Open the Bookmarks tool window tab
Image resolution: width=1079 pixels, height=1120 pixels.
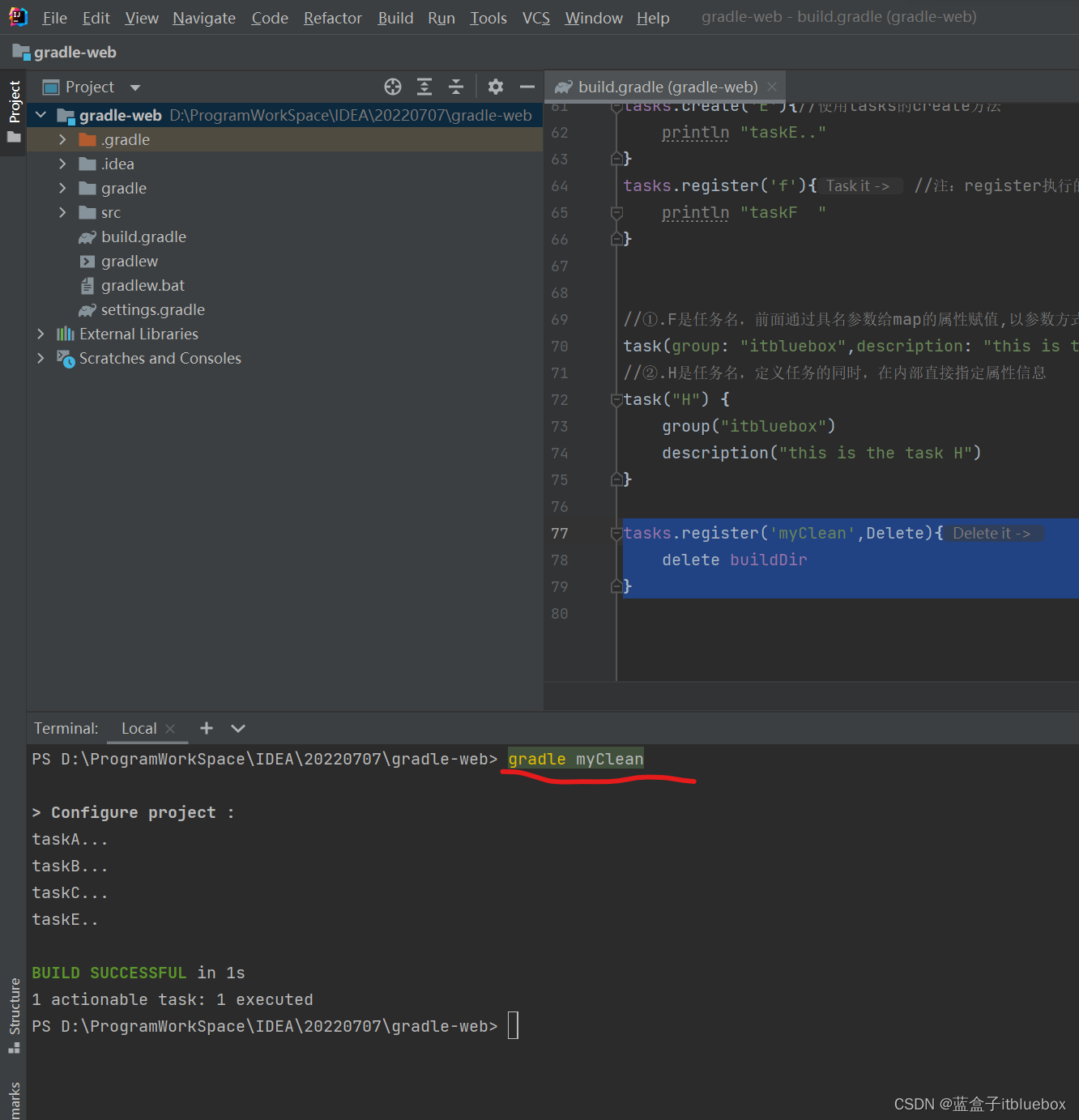pos(14,1100)
